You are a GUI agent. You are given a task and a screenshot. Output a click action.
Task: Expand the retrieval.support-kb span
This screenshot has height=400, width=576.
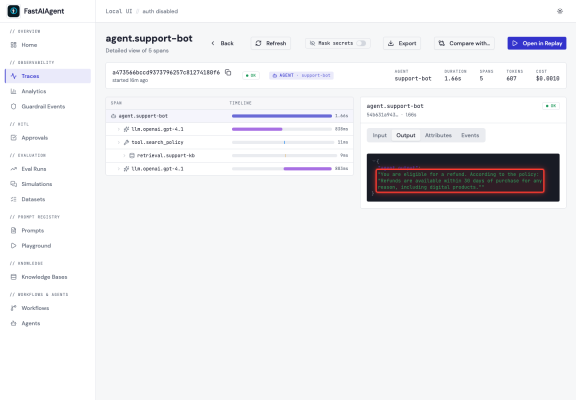pyautogui.click(x=124, y=156)
